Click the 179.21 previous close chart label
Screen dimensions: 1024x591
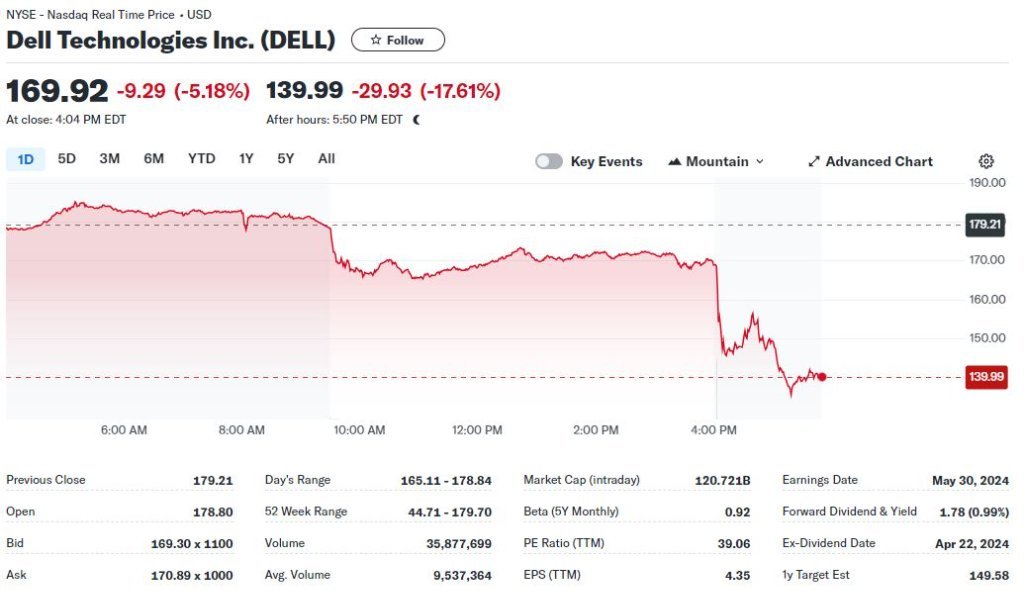coord(986,224)
